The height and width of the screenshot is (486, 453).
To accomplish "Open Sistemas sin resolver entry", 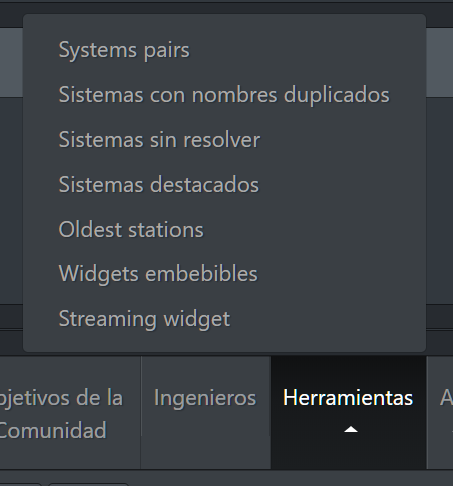I will pos(159,140).
